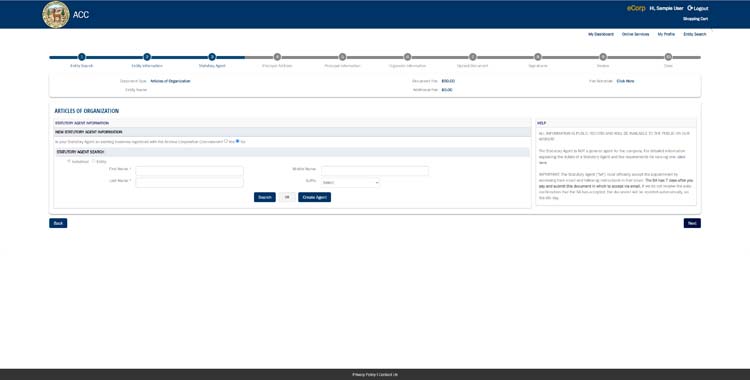Open the Suffix dropdown
This screenshot has width=750, height=380.
point(350,182)
